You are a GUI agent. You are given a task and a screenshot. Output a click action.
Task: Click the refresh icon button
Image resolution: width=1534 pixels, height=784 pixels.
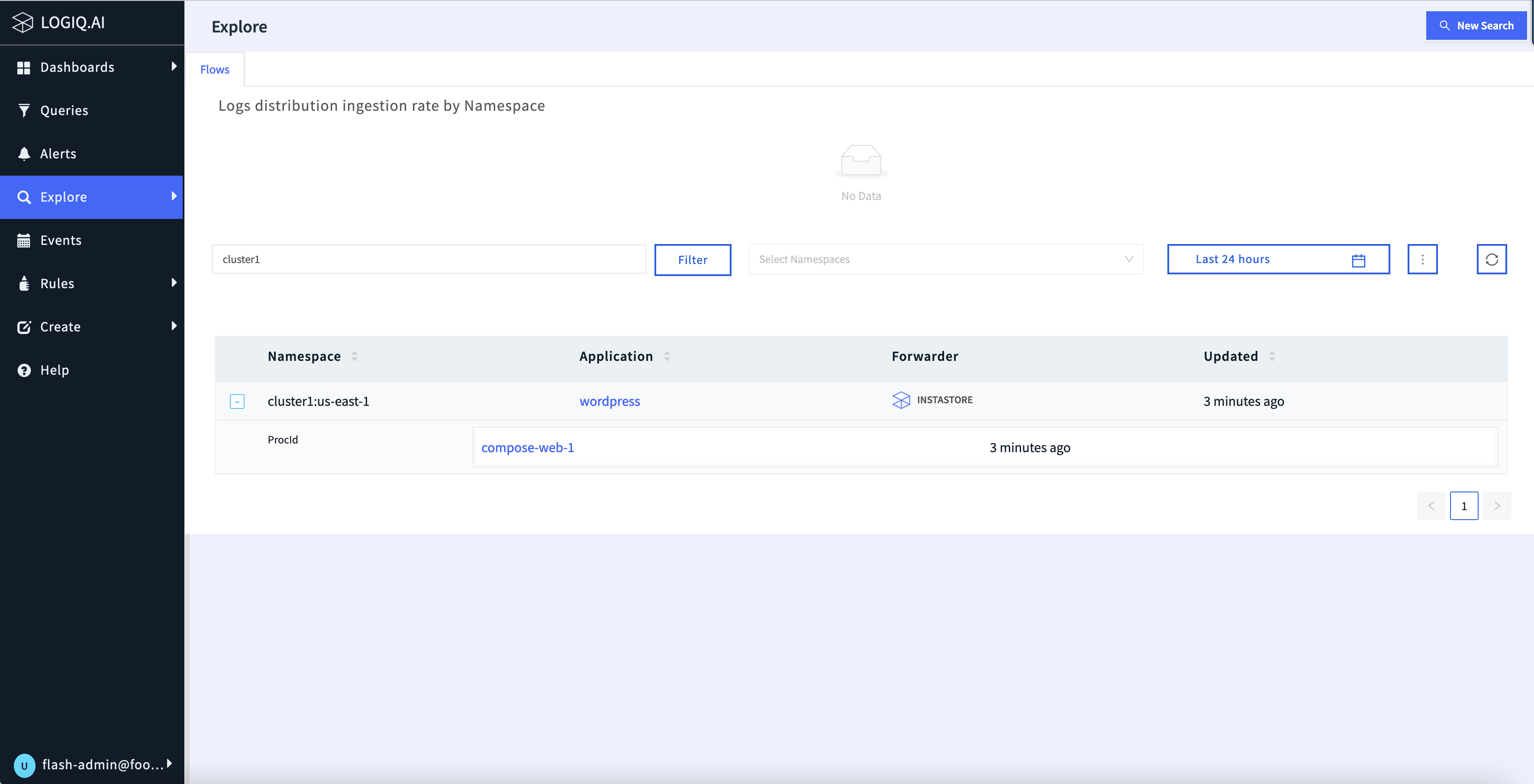point(1491,260)
